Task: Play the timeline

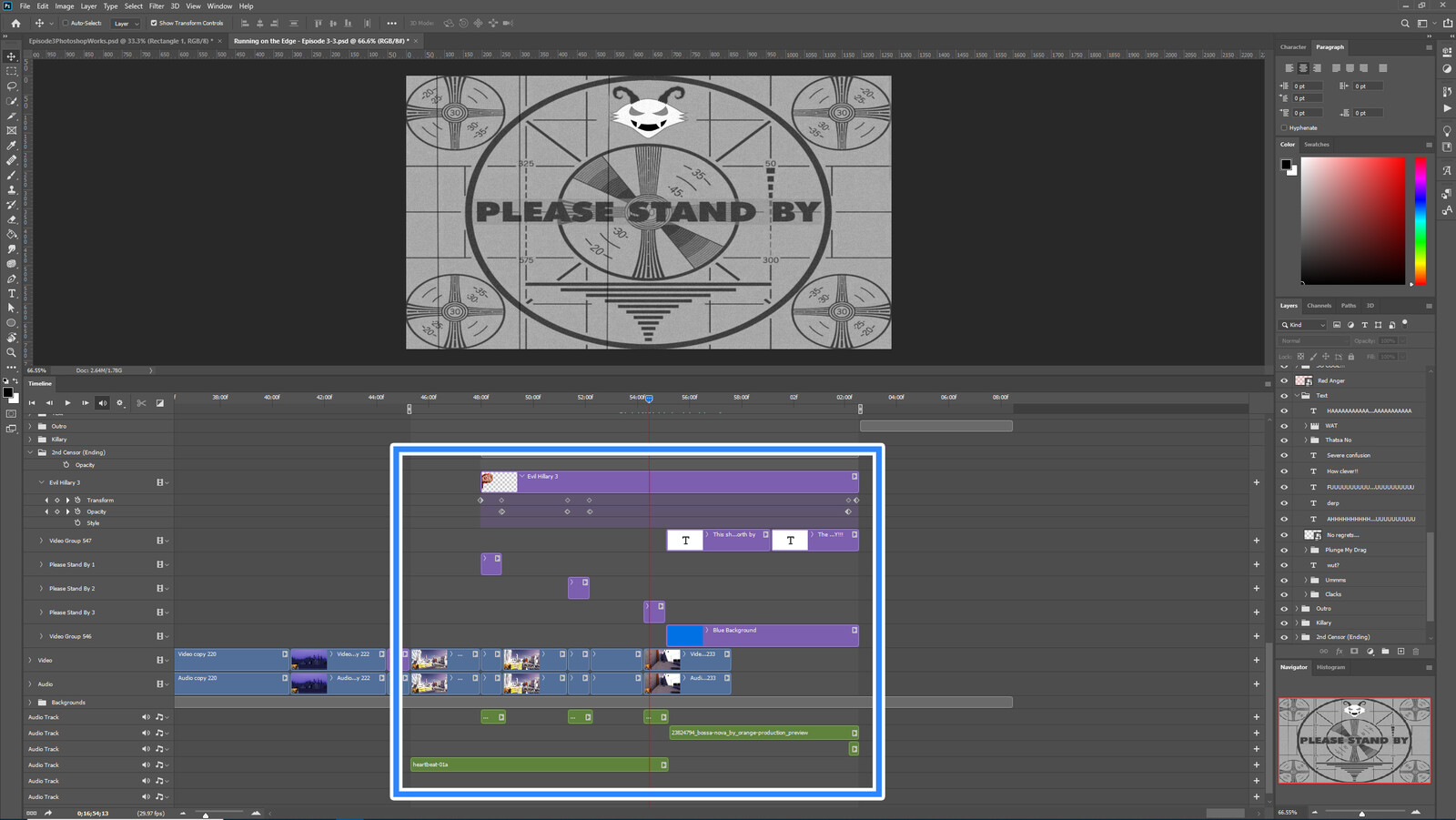Action: (x=67, y=402)
